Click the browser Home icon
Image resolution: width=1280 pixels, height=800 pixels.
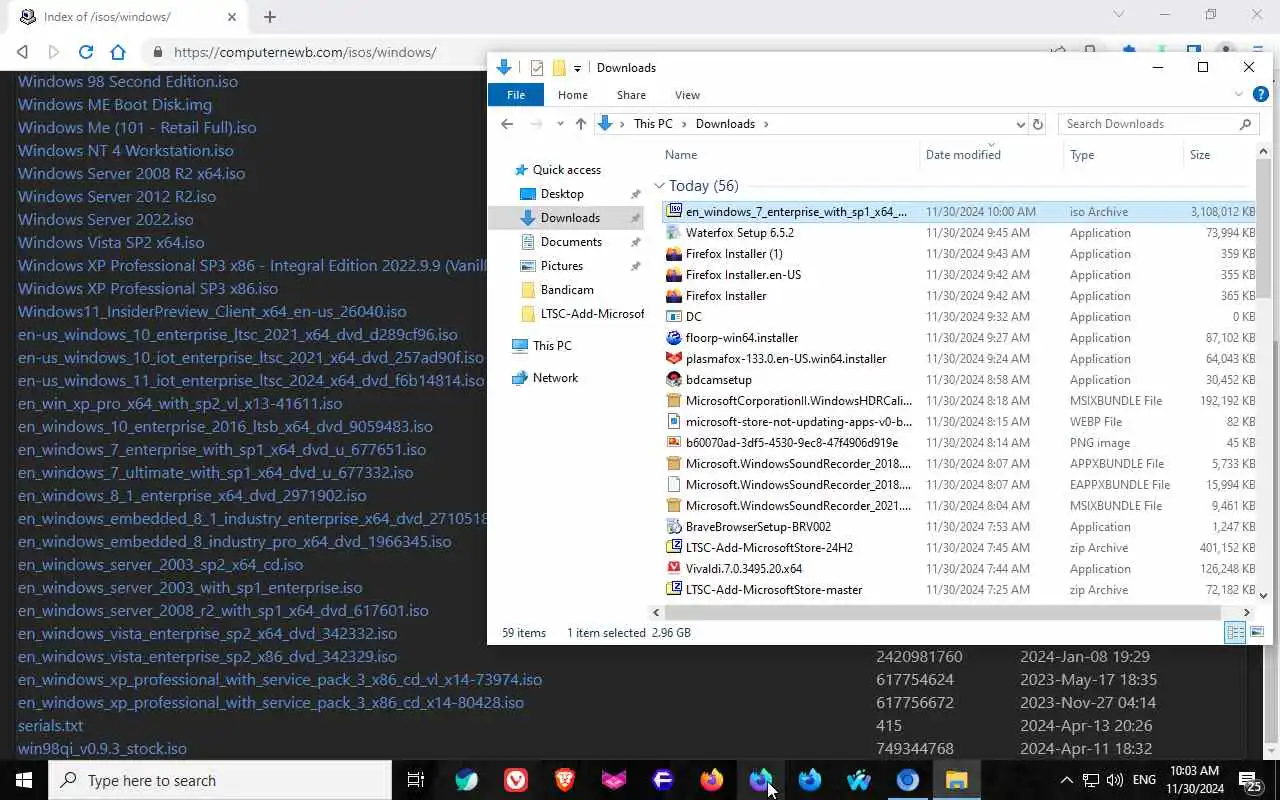[118, 52]
